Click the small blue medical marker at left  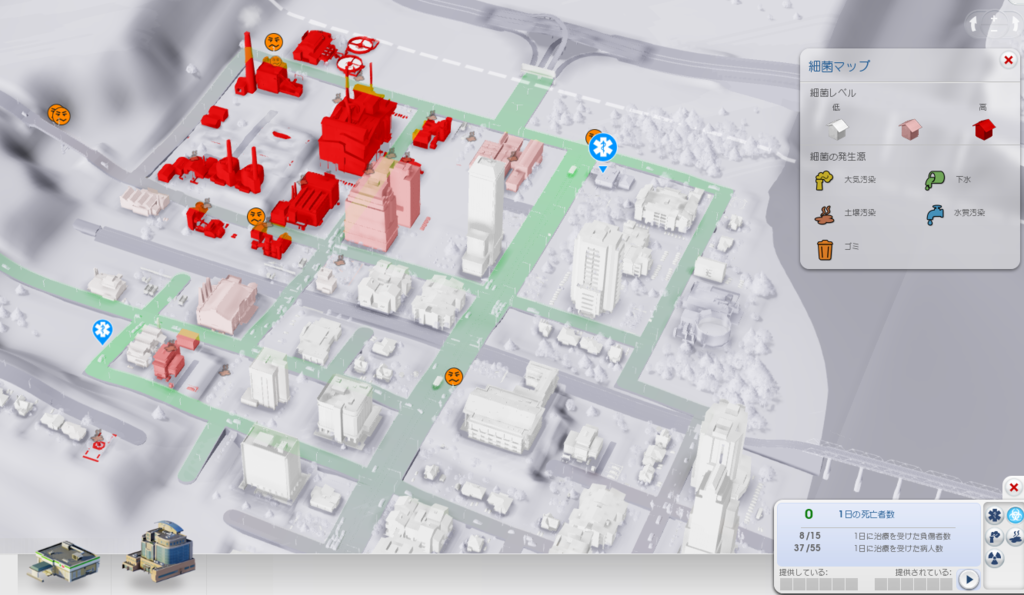(x=102, y=331)
